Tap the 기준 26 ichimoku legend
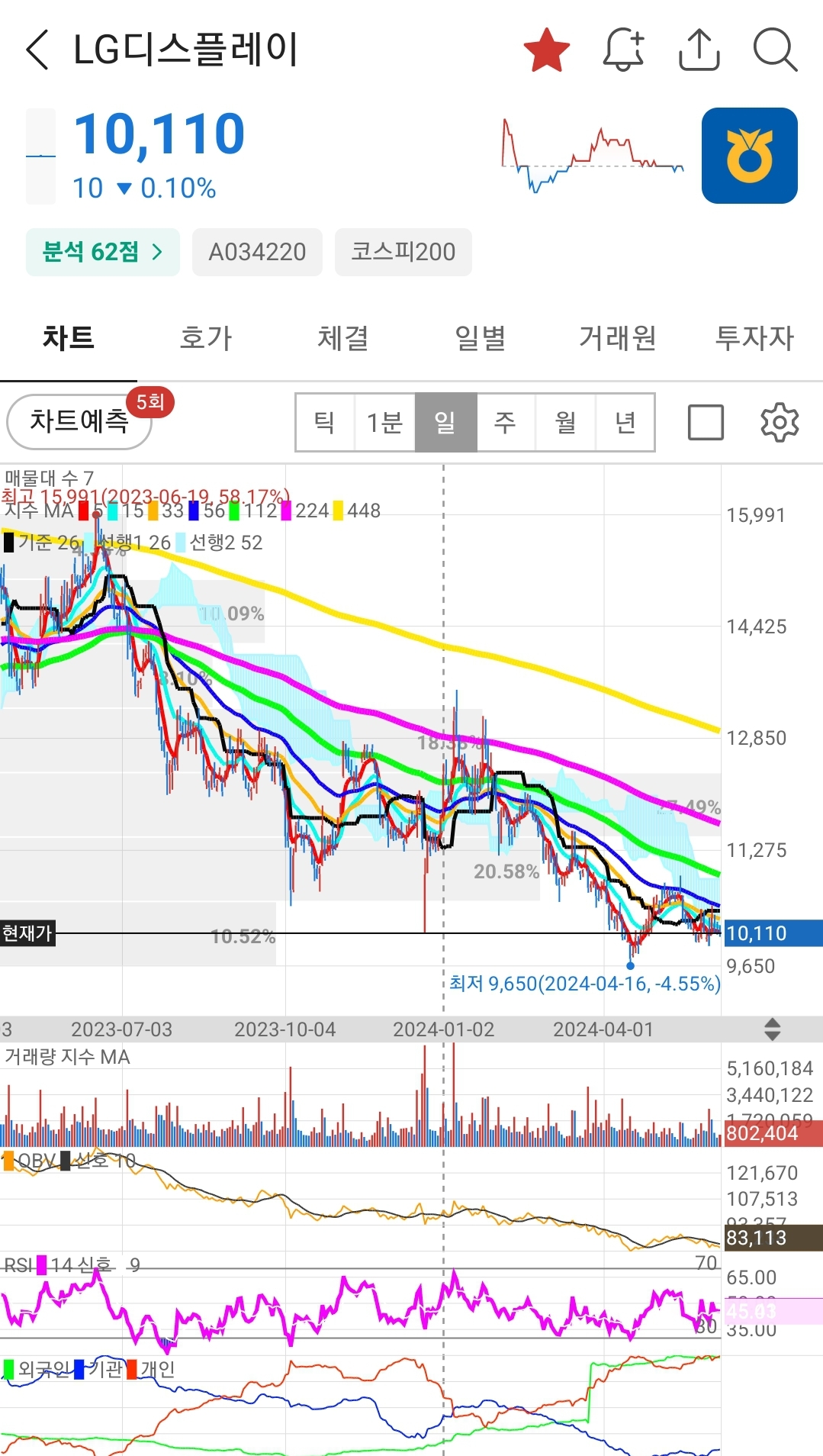823x1456 pixels. pos(42,543)
